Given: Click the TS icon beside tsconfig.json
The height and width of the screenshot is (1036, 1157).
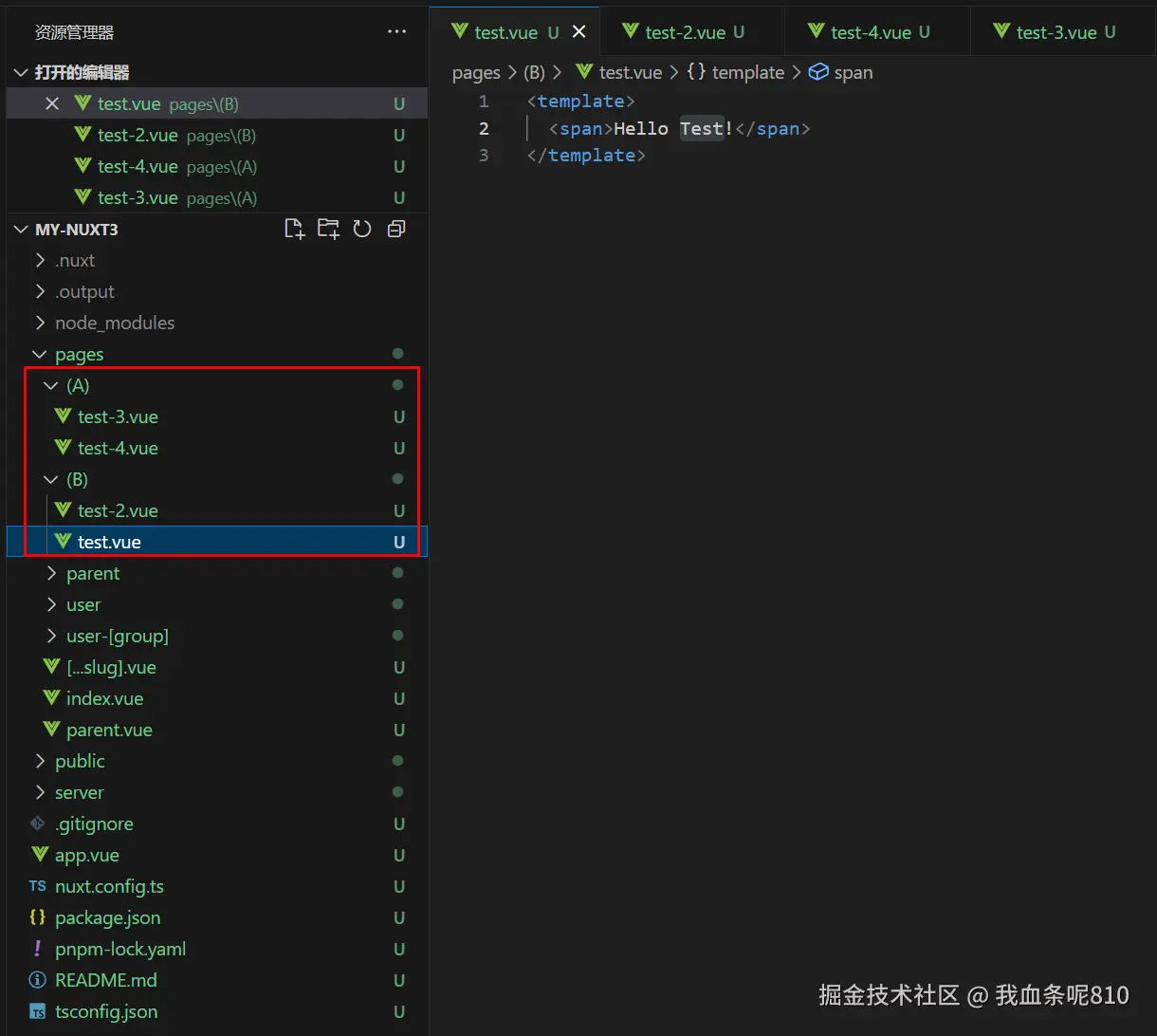Looking at the screenshot, I should 37,1011.
